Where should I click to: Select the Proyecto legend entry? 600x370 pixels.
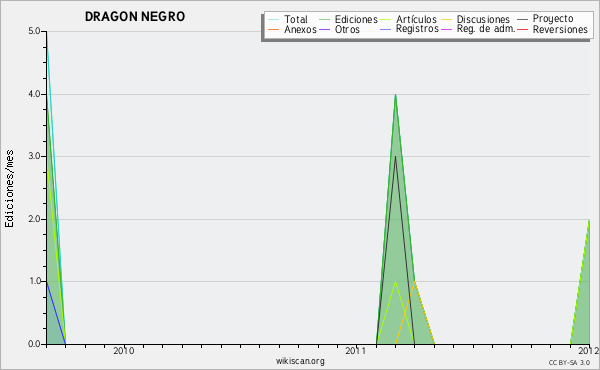tap(553, 19)
